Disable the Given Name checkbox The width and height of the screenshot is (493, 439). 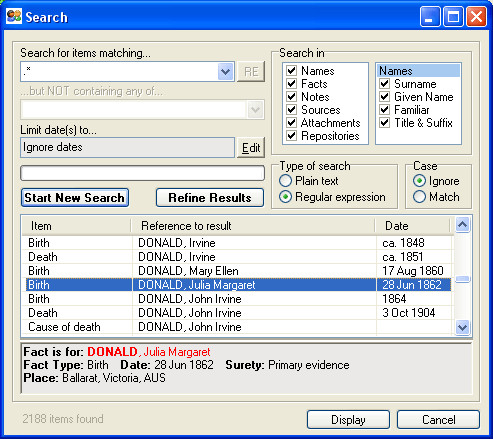point(385,97)
